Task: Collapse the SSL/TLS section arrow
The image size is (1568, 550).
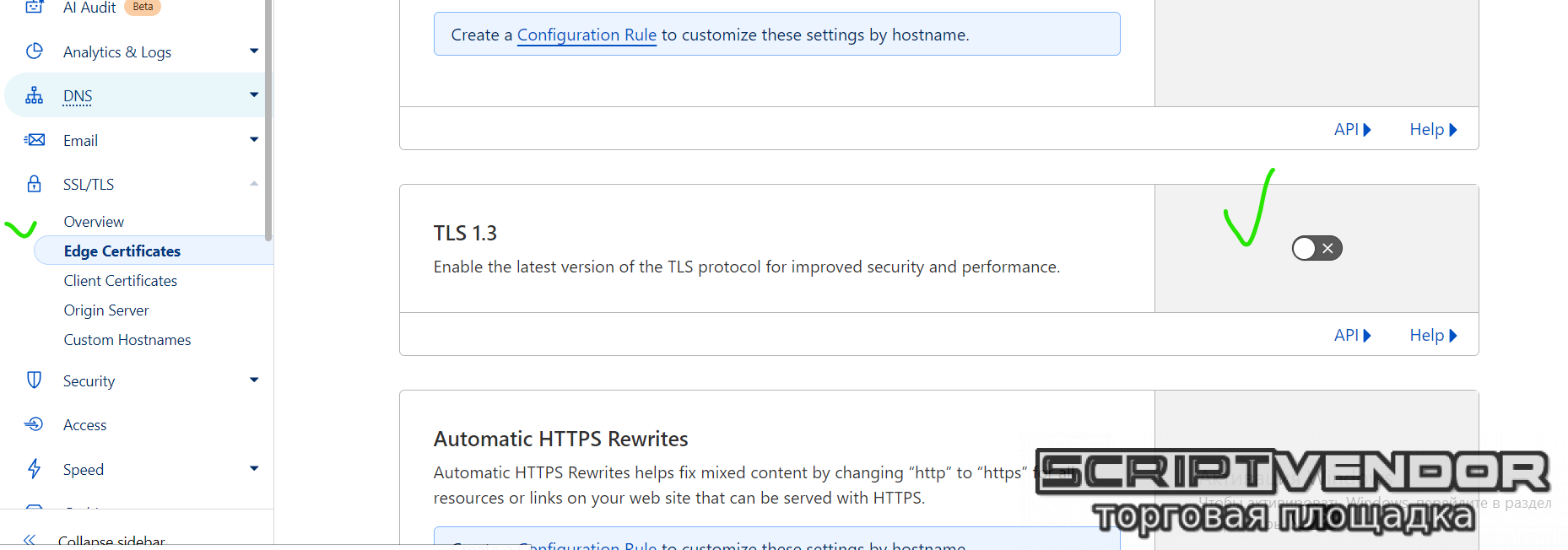Action: pyautogui.click(x=254, y=184)
